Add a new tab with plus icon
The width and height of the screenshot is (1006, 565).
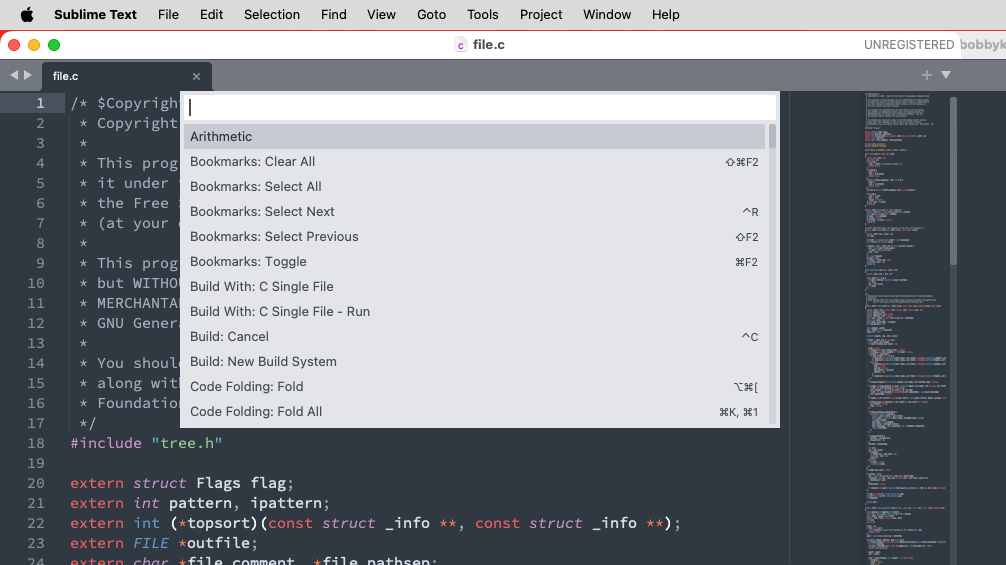tap(926, 75)
